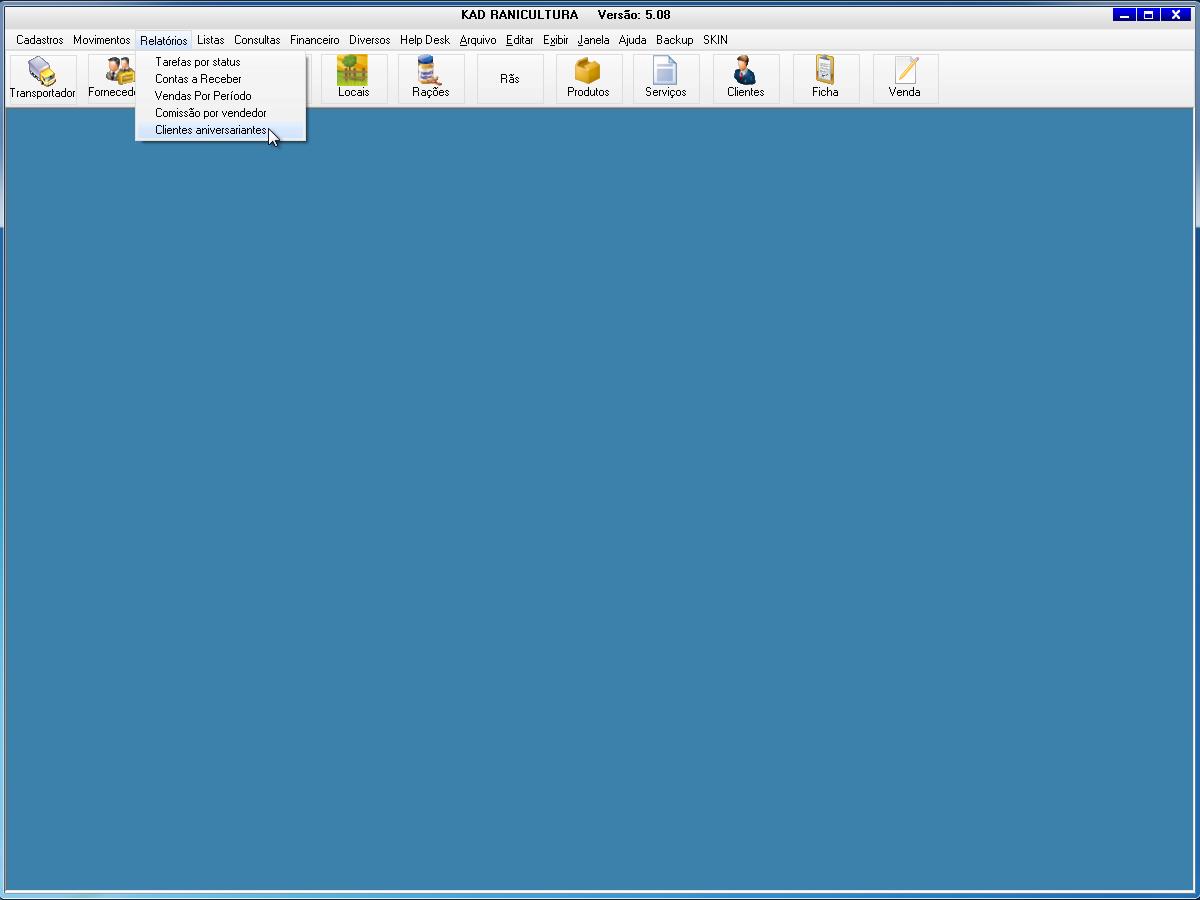Select Contas a Receber report

(x=220, y=79)
